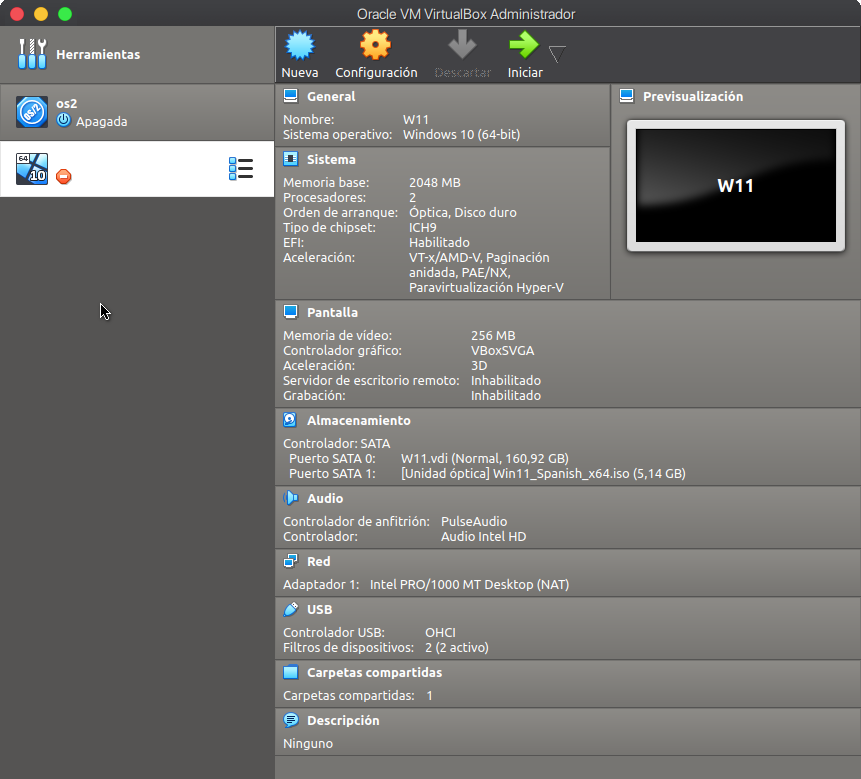Open the Herramientas tools icon

pyautogui.click(x=32, y=54)
